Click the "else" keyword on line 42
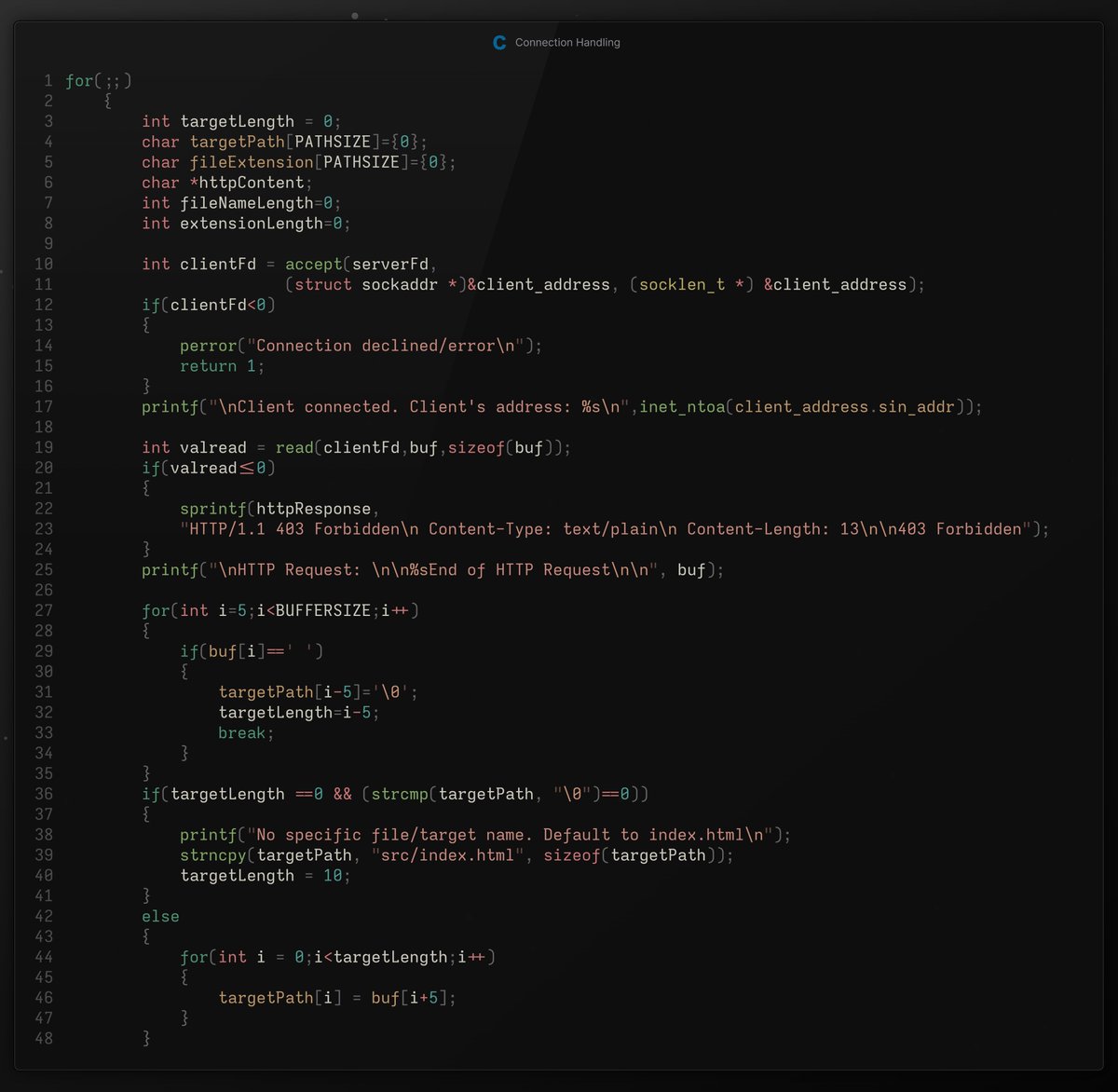1118x1092 pixels. click(160, 916)
